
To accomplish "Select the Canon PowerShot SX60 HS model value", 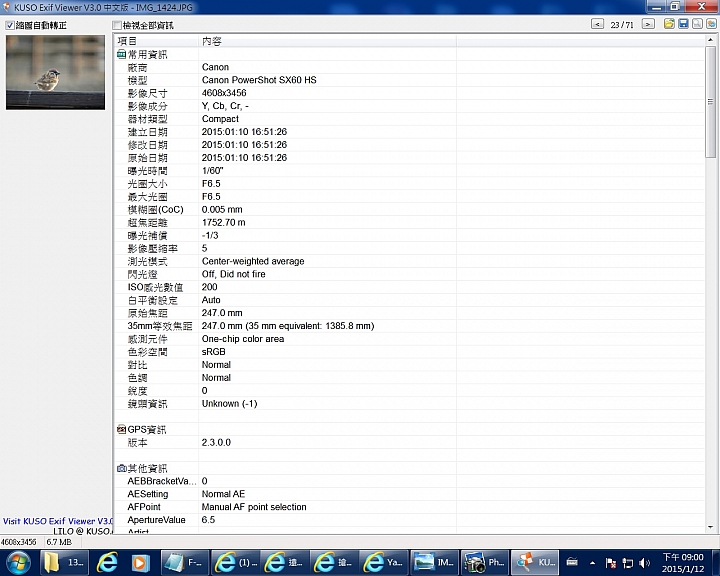I will [x=259, y=80].
